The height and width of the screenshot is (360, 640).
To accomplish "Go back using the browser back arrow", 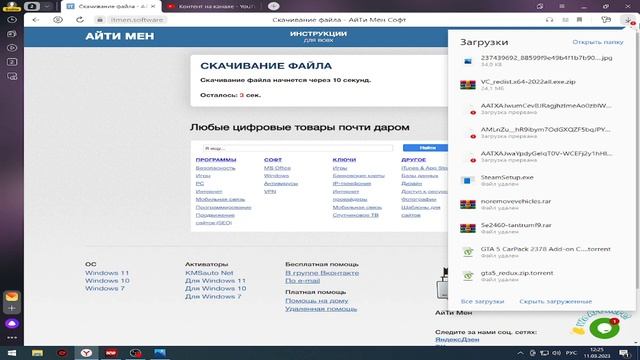I will click(x=36, y=20).
